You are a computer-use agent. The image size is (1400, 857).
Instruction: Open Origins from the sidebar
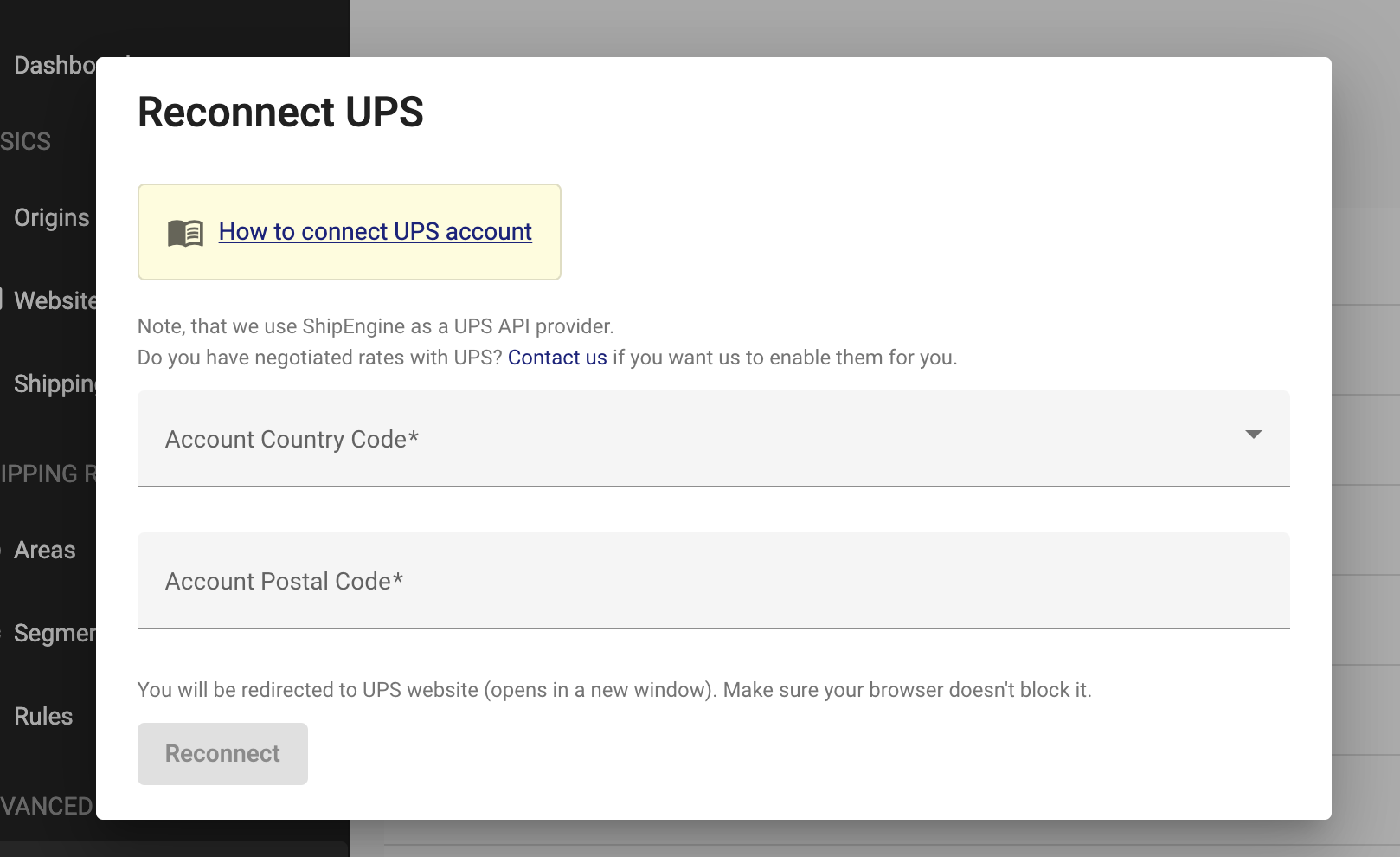(x=51, y=218)
